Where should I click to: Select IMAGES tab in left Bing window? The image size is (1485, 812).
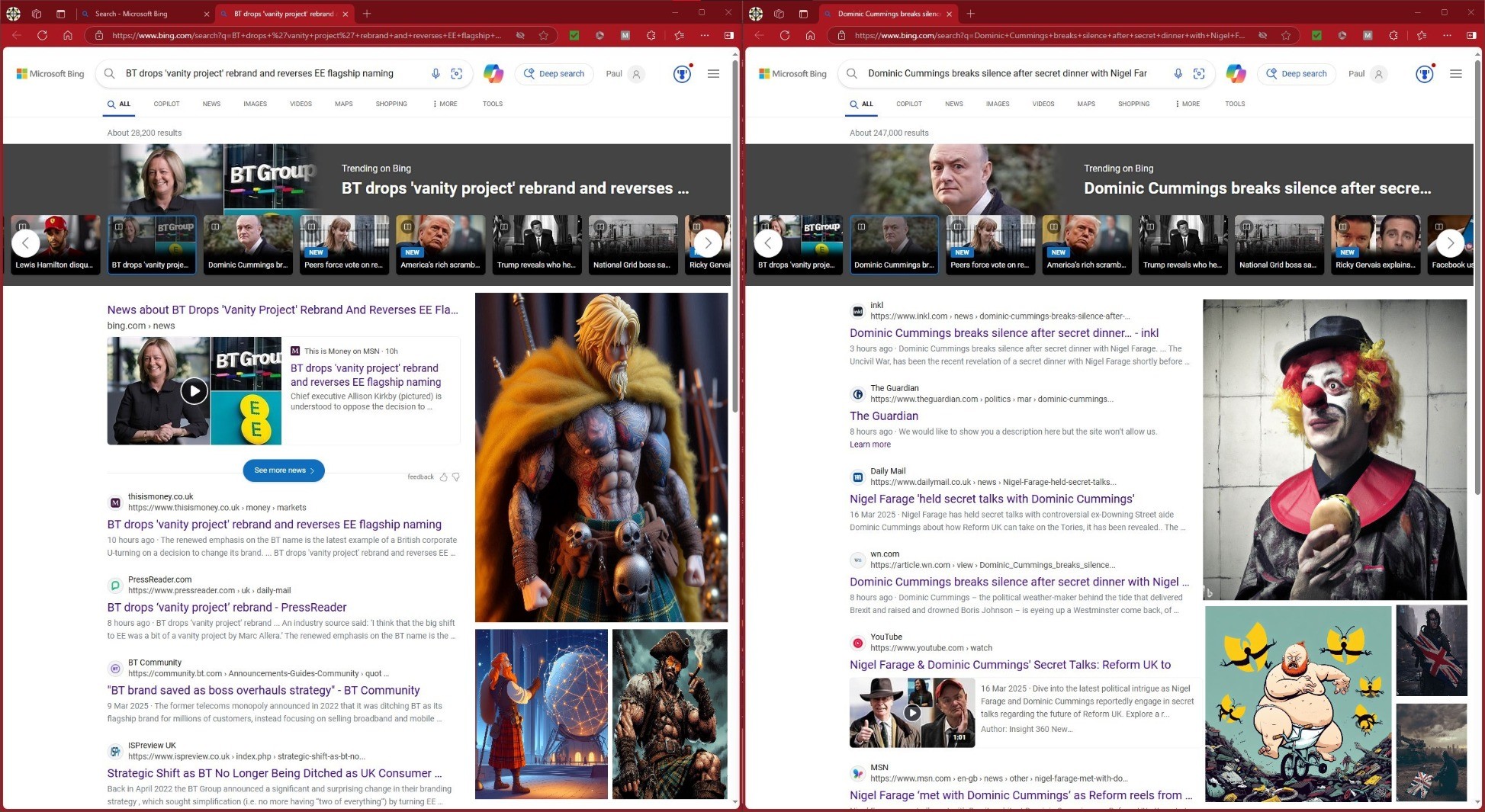255,104
